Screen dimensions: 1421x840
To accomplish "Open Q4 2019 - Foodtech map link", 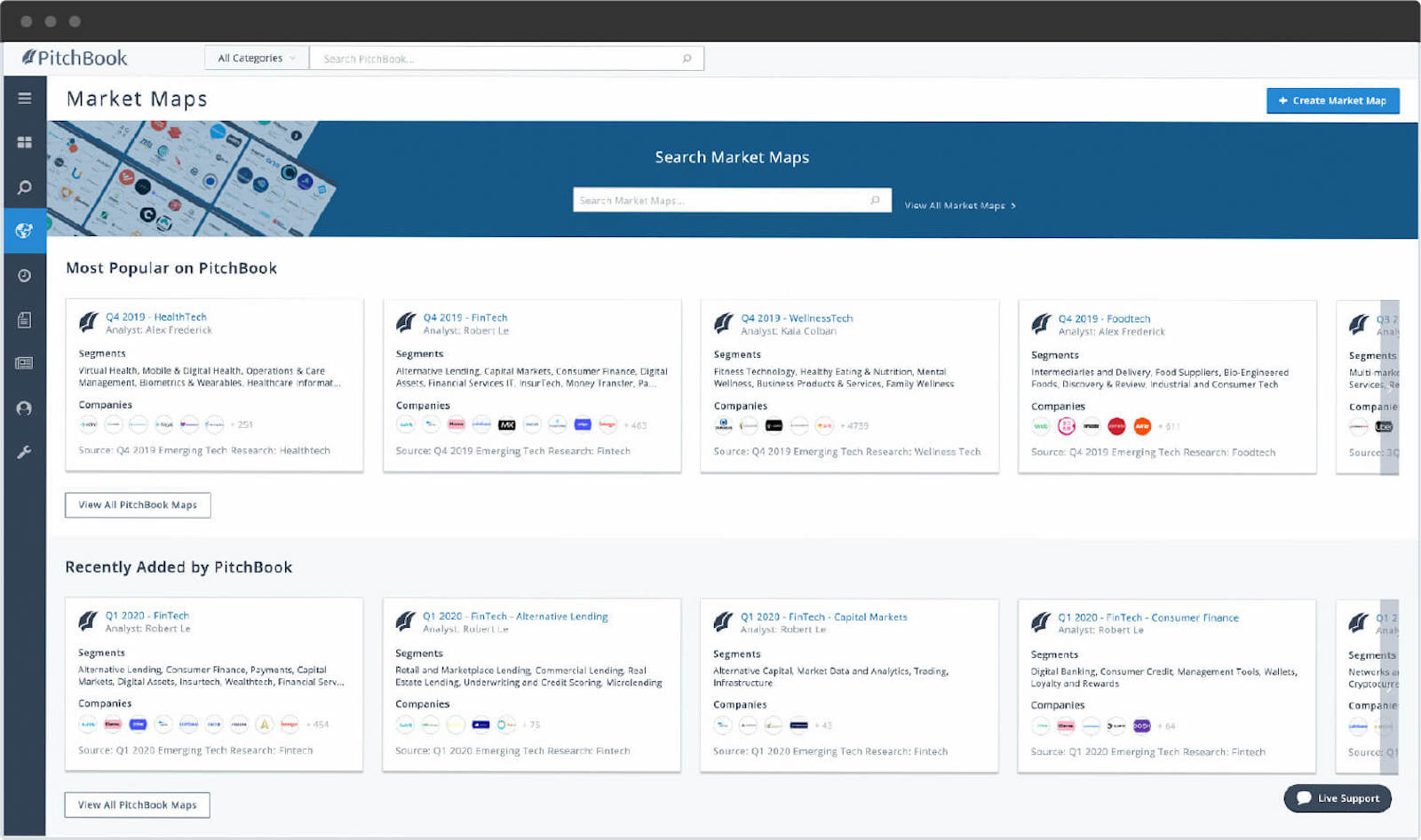I will pos(1104,319).
